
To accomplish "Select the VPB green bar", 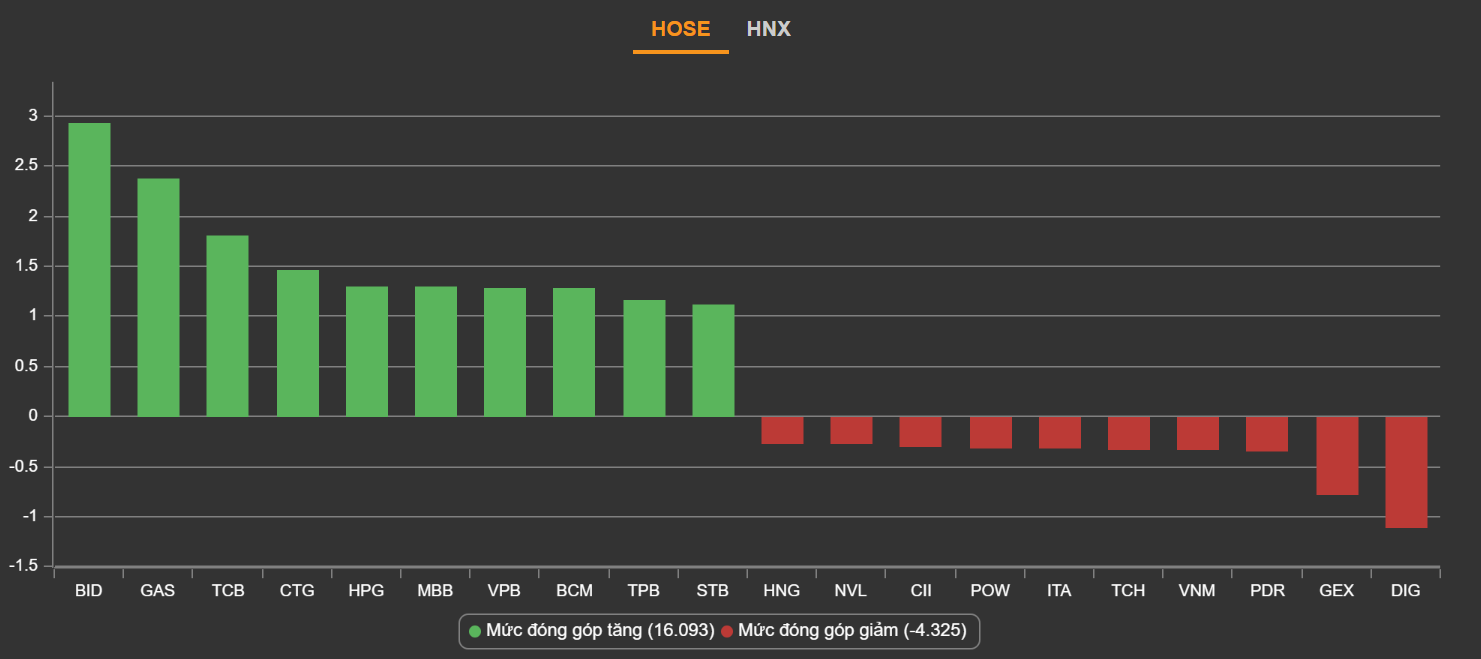I will click(x=505, y=352).
